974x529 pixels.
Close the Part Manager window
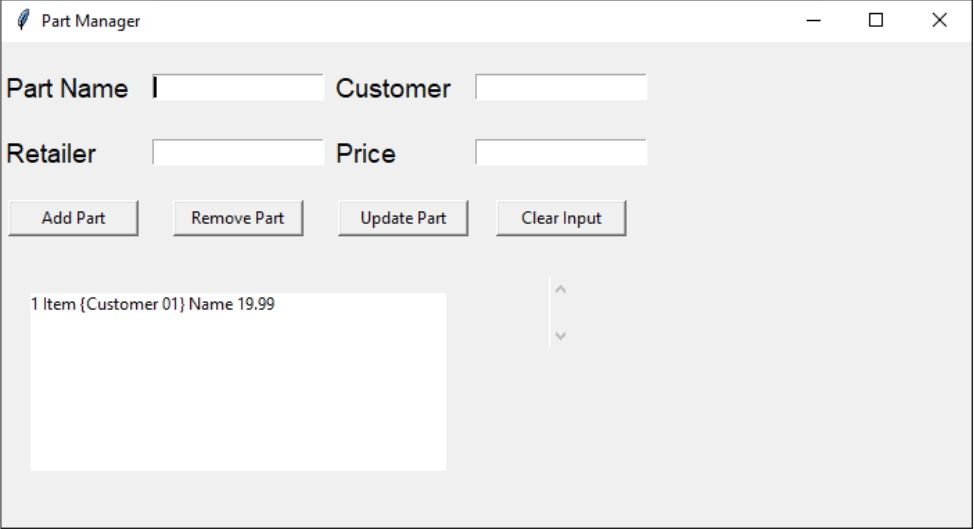[x=939, y=20]
